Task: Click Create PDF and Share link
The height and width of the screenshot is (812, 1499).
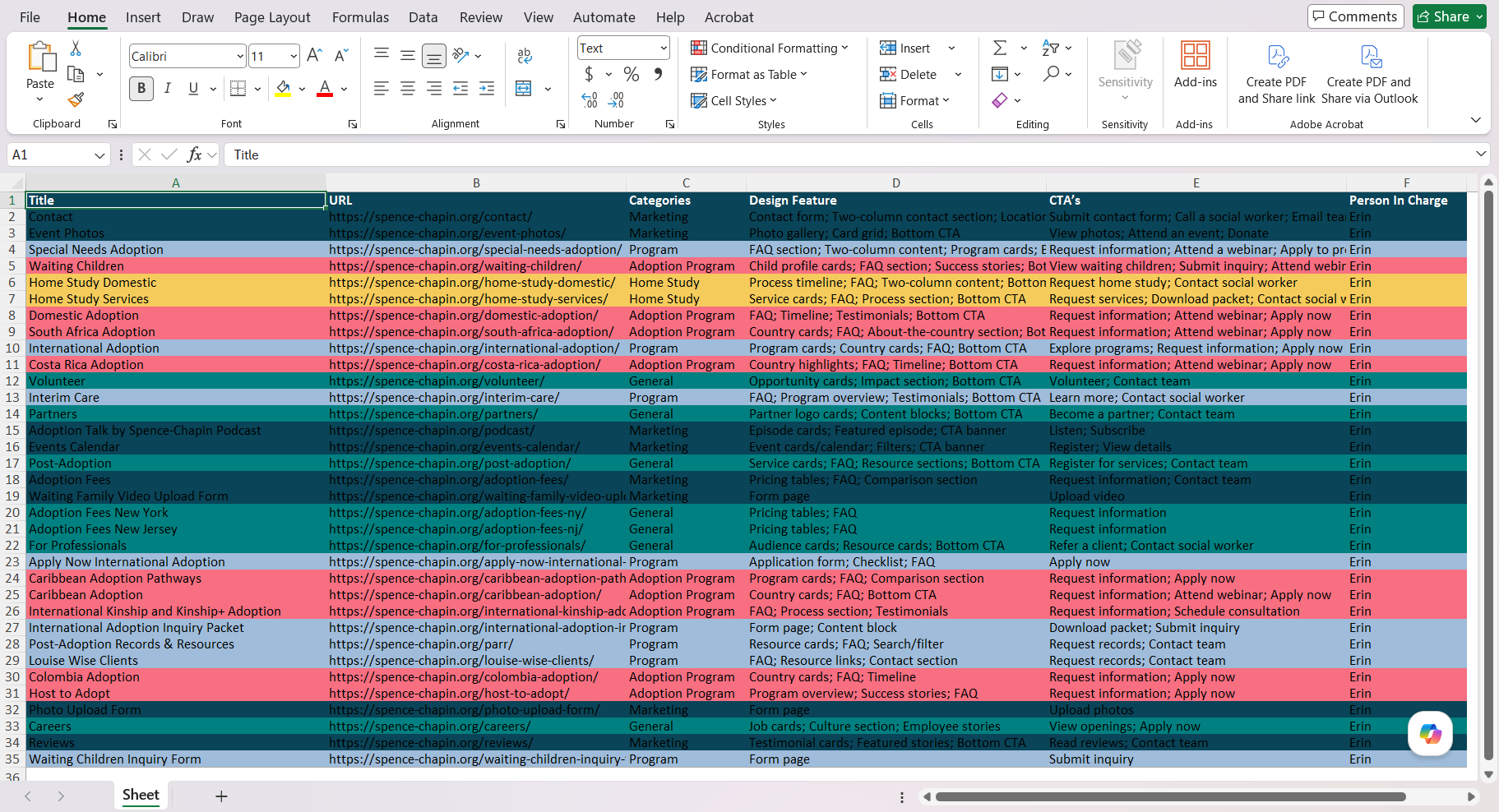Action: pyautogui.click(x=1276, y=73)
